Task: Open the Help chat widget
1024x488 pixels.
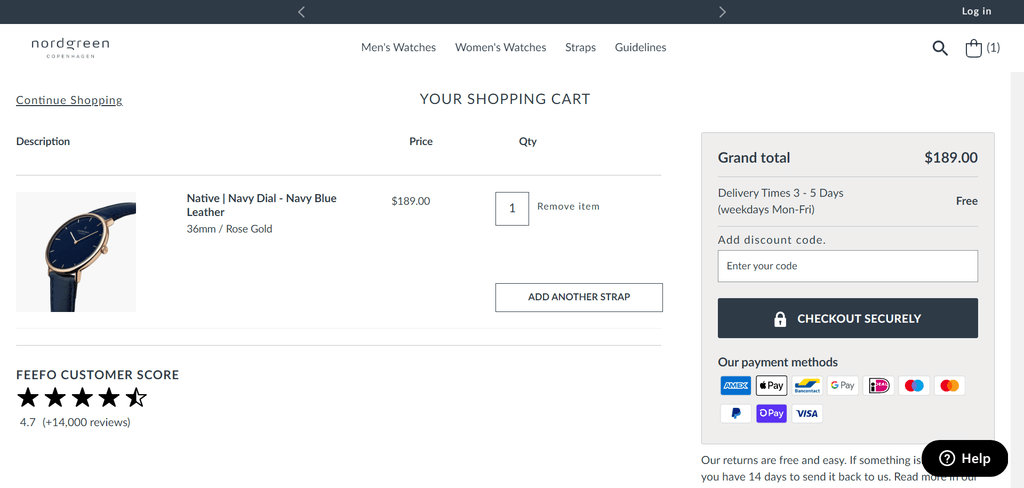Action: point(965,459)
